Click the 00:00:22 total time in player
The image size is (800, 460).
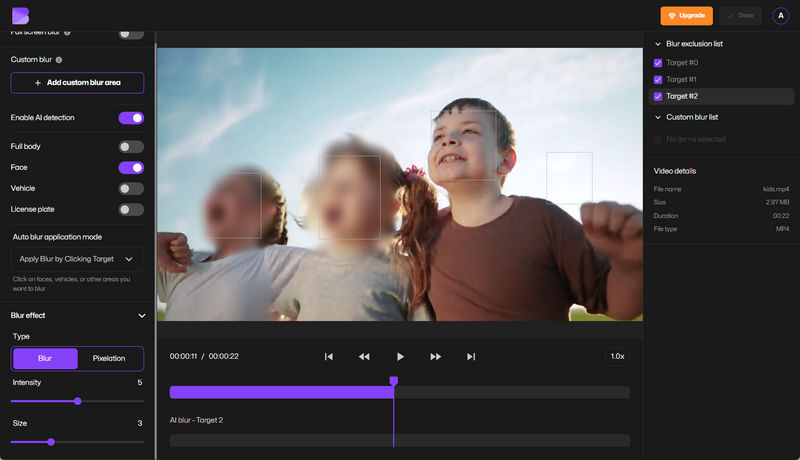click(223, 356)
